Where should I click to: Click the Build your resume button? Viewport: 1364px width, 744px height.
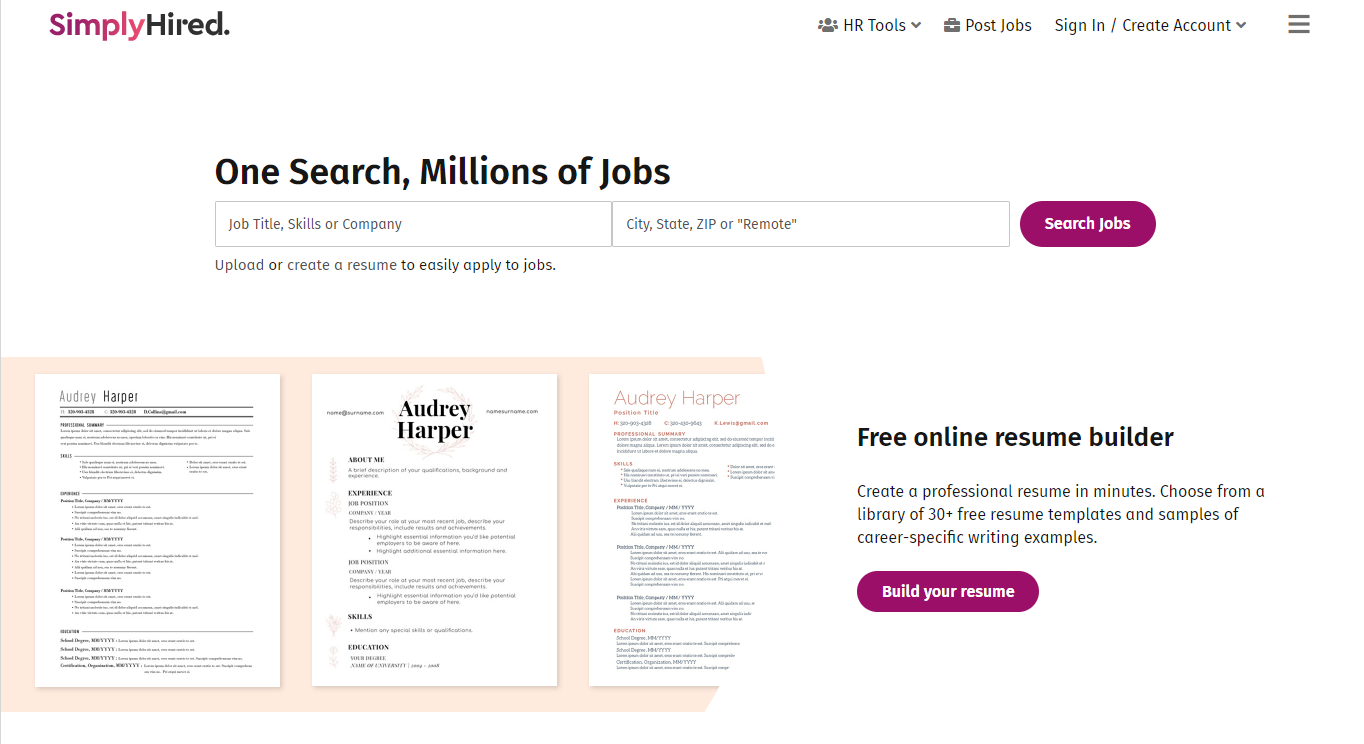point(948,592)
